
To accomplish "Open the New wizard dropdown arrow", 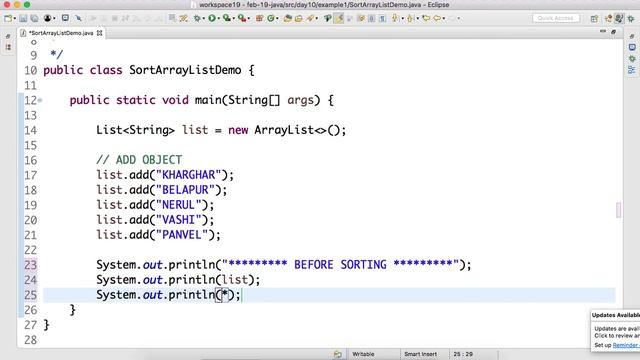I will coord(14,19).
